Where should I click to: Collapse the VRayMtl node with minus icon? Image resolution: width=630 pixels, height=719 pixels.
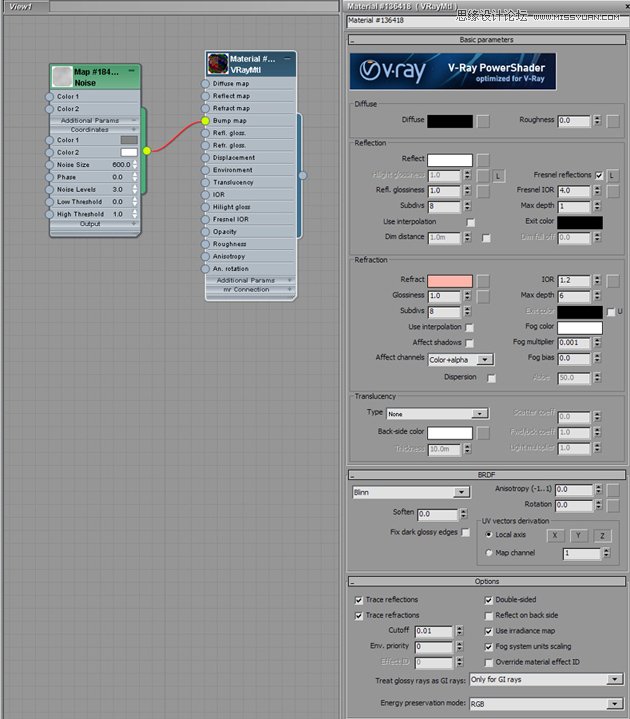(x=287, y=58)
